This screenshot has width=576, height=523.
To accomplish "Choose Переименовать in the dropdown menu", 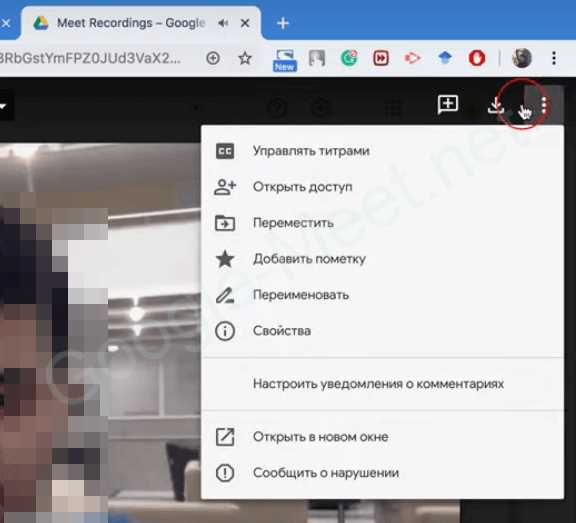I will 382,295.
